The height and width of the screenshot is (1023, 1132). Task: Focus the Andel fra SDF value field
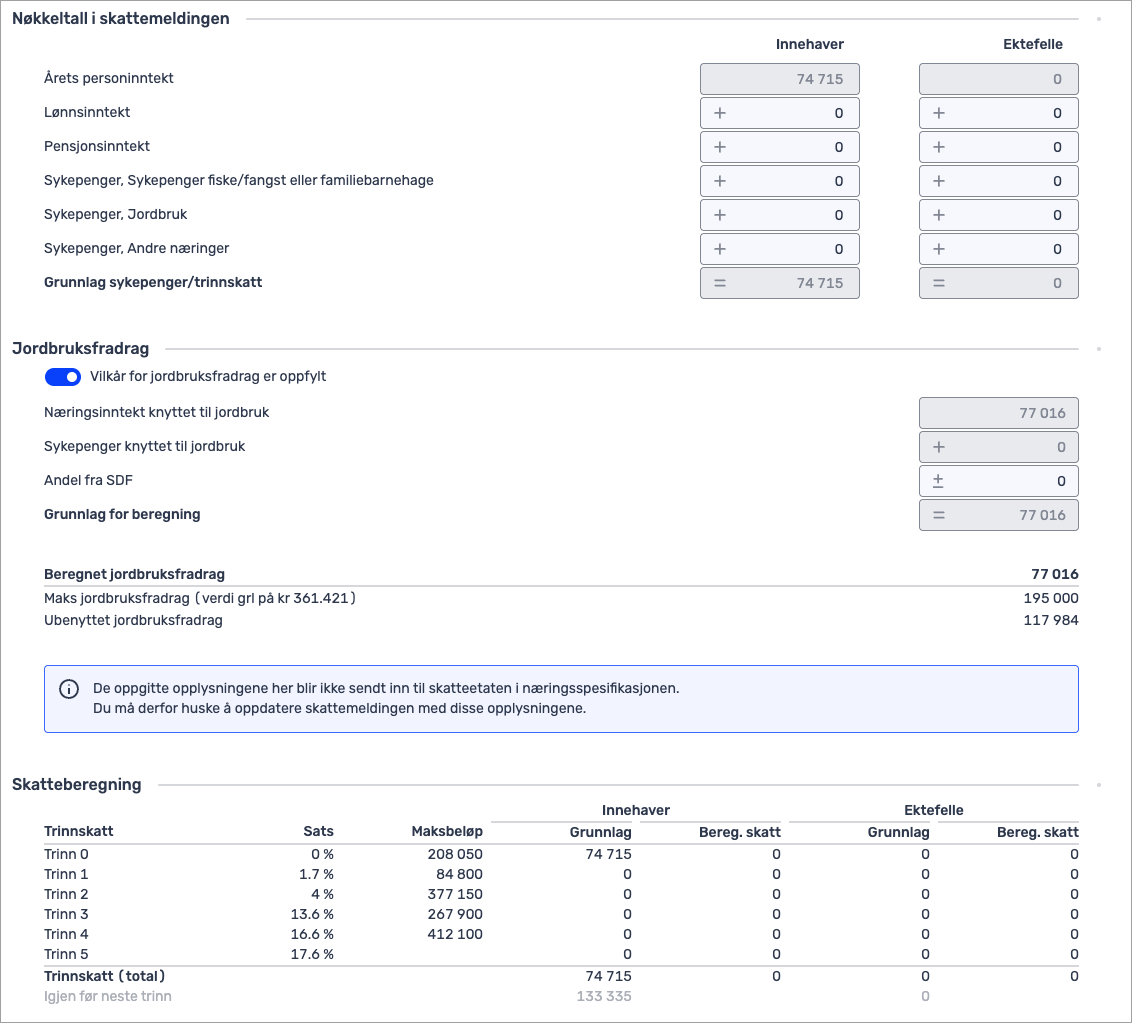[1010, 481]
